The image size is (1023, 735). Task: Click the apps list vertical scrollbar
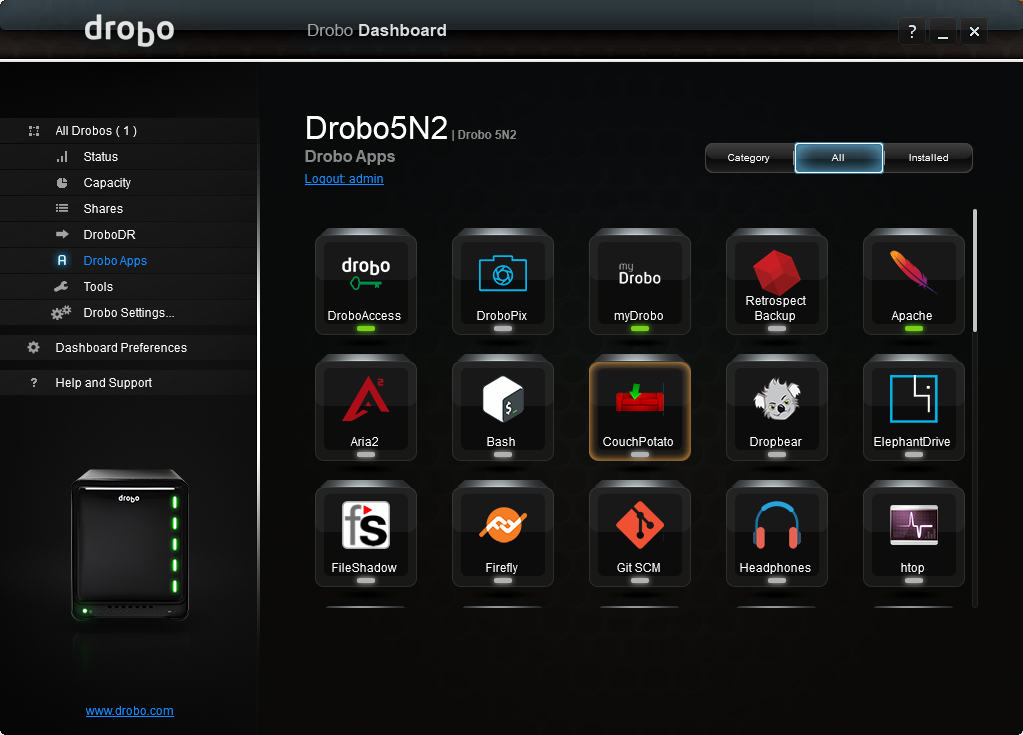coord(975,271)
